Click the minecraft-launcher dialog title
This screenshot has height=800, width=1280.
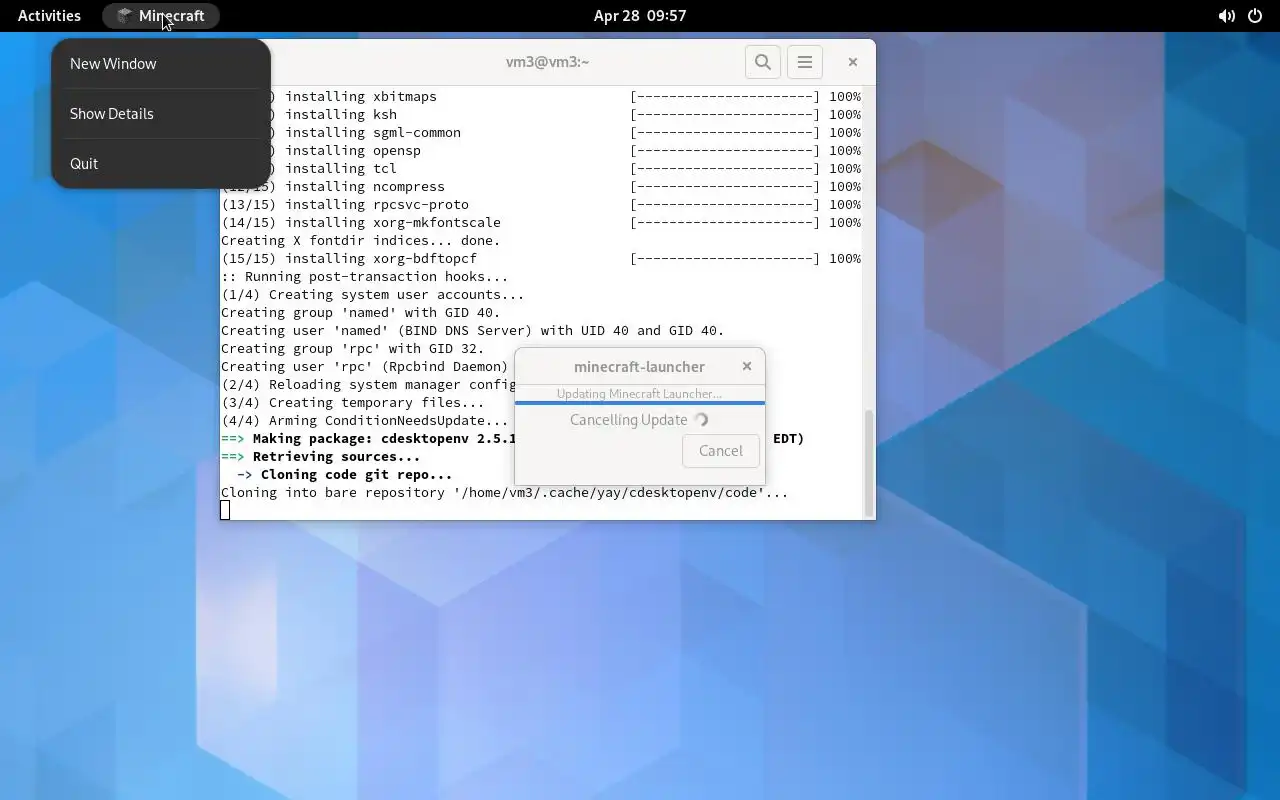pos(639,367)
